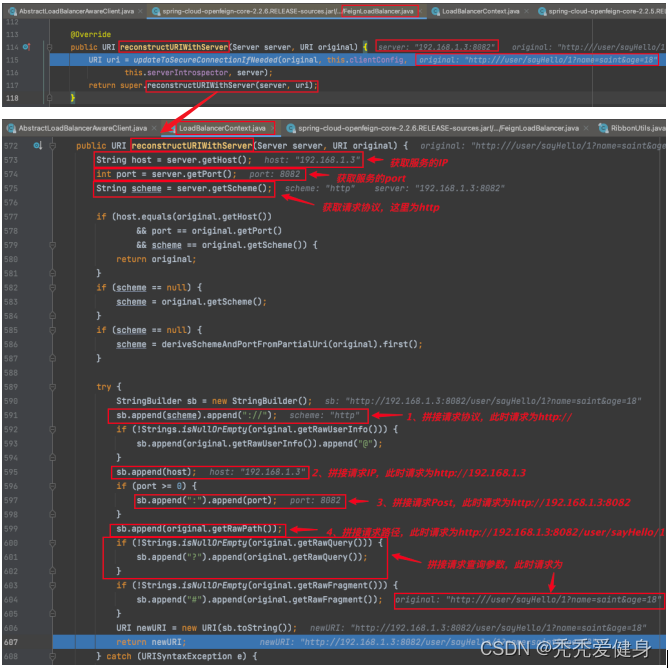668x668 pixels.
Task: Collapse fold marker at line 603
Action: 52,585
